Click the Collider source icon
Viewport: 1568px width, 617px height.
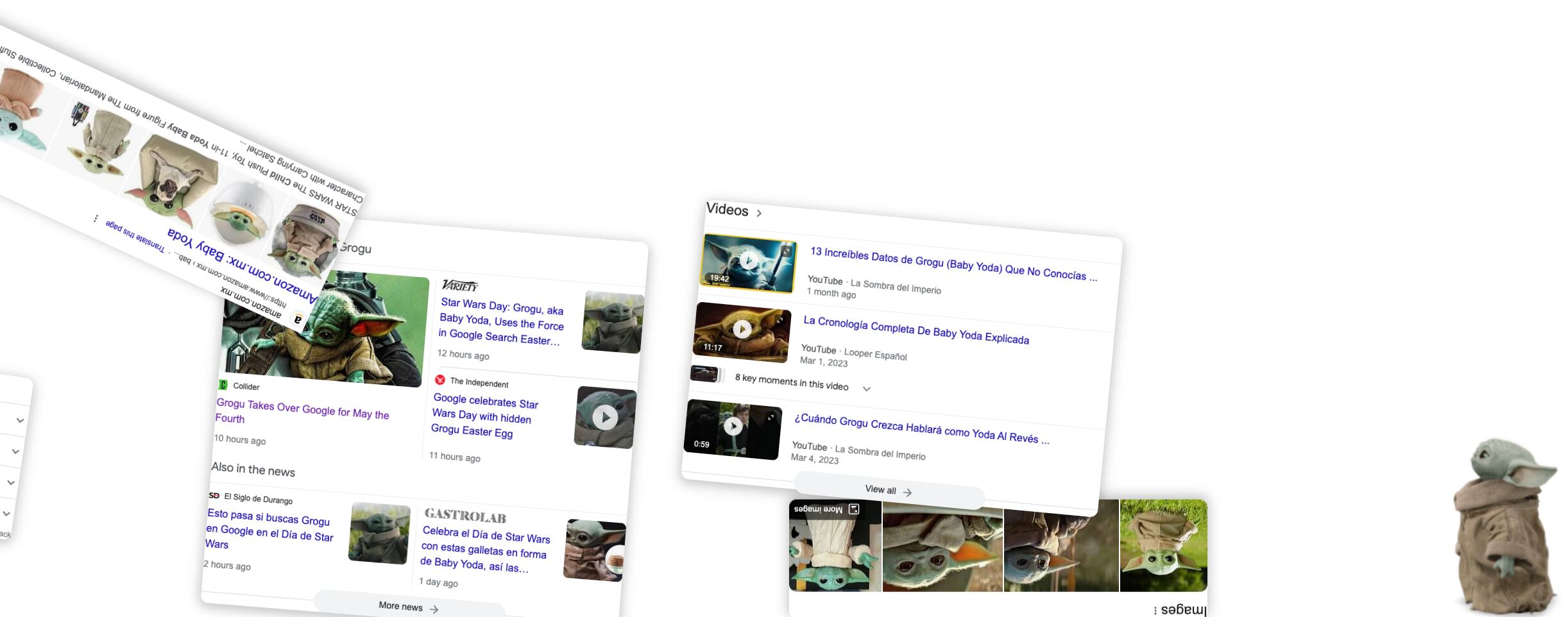point(223,385)
